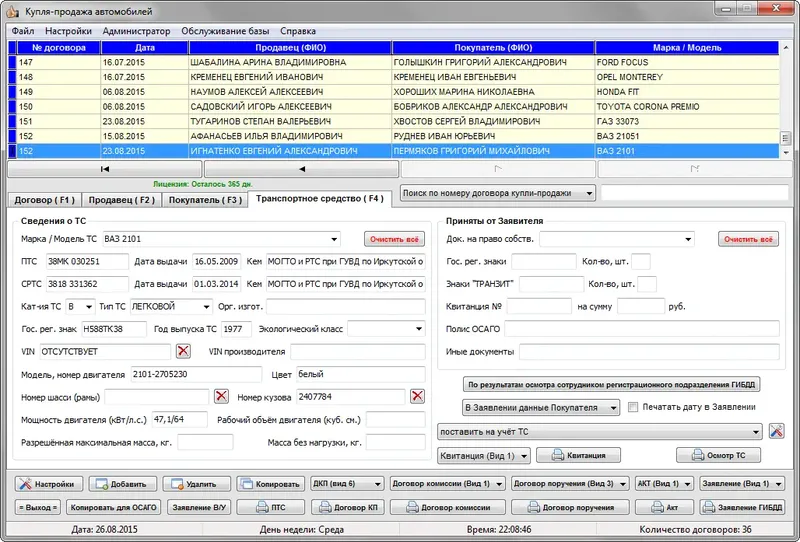The height and width of the screenshot is (542, 800).
Task: Clear the VIN field with red X
Action: (183, 351)
